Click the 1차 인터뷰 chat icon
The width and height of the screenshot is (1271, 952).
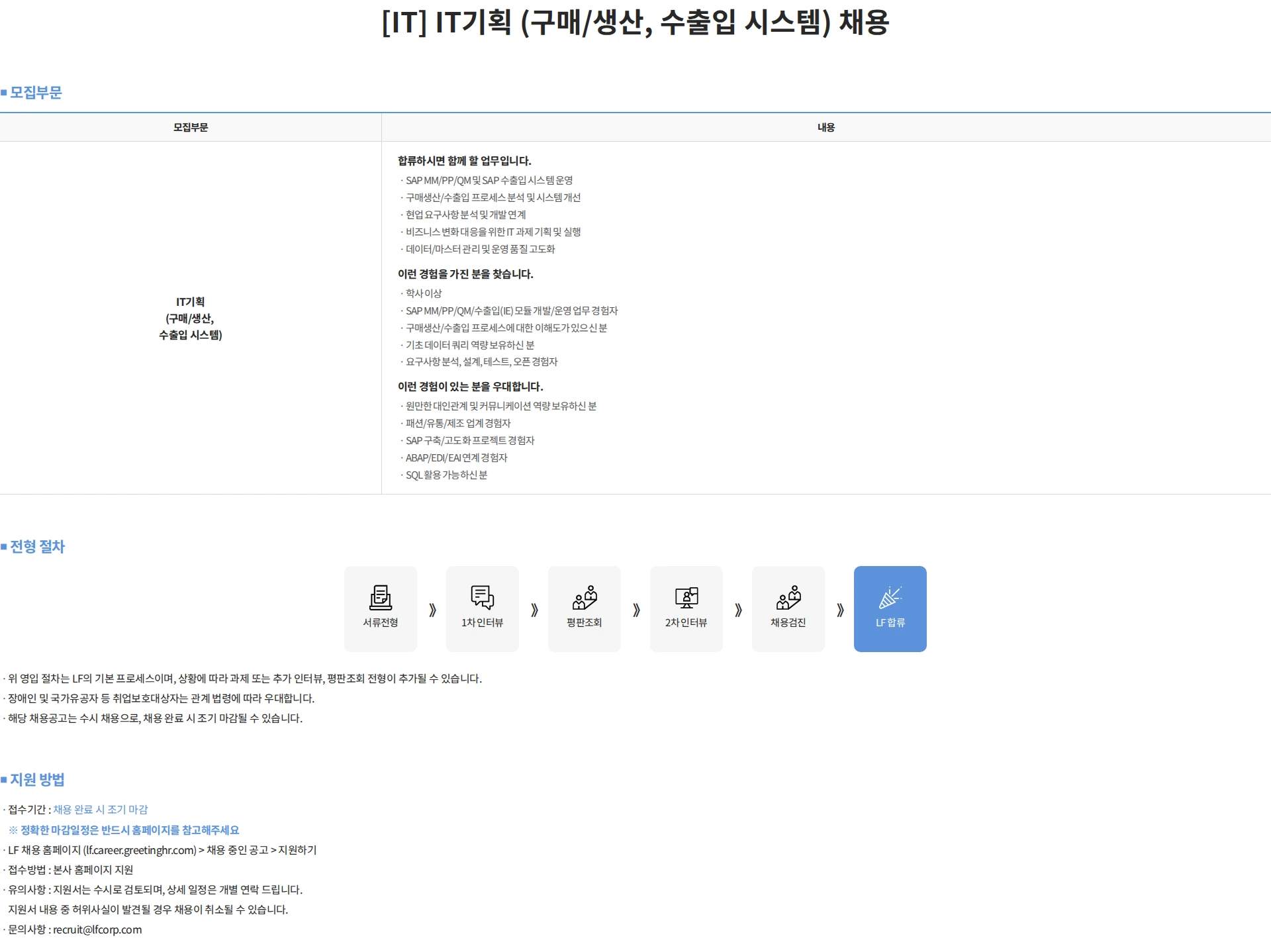pyautogui.click(x=483, y=597)
